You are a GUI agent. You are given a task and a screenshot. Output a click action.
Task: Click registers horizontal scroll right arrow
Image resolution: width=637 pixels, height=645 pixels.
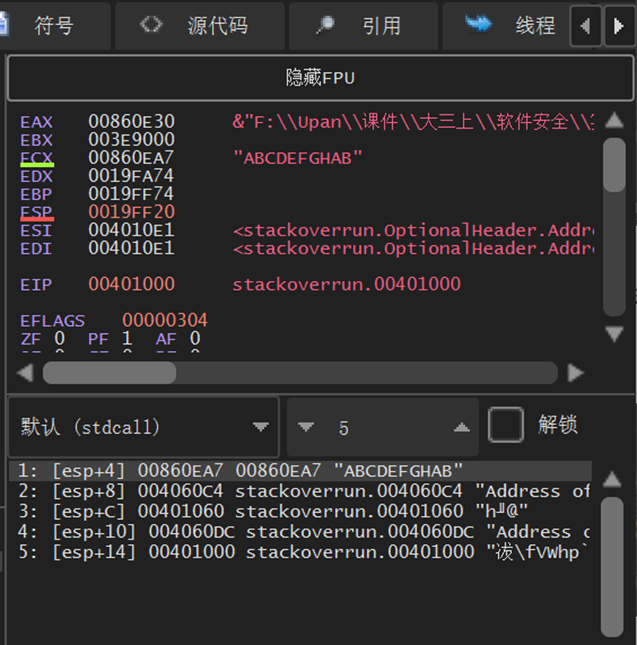tap(575, 373)
